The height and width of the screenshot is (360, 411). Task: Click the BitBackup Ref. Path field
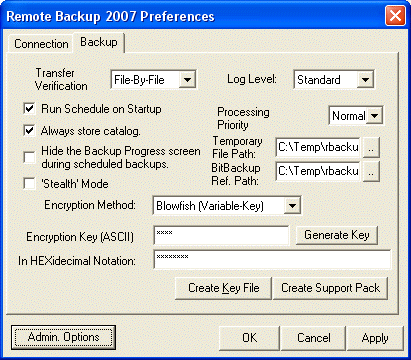(x=318, y=171)
